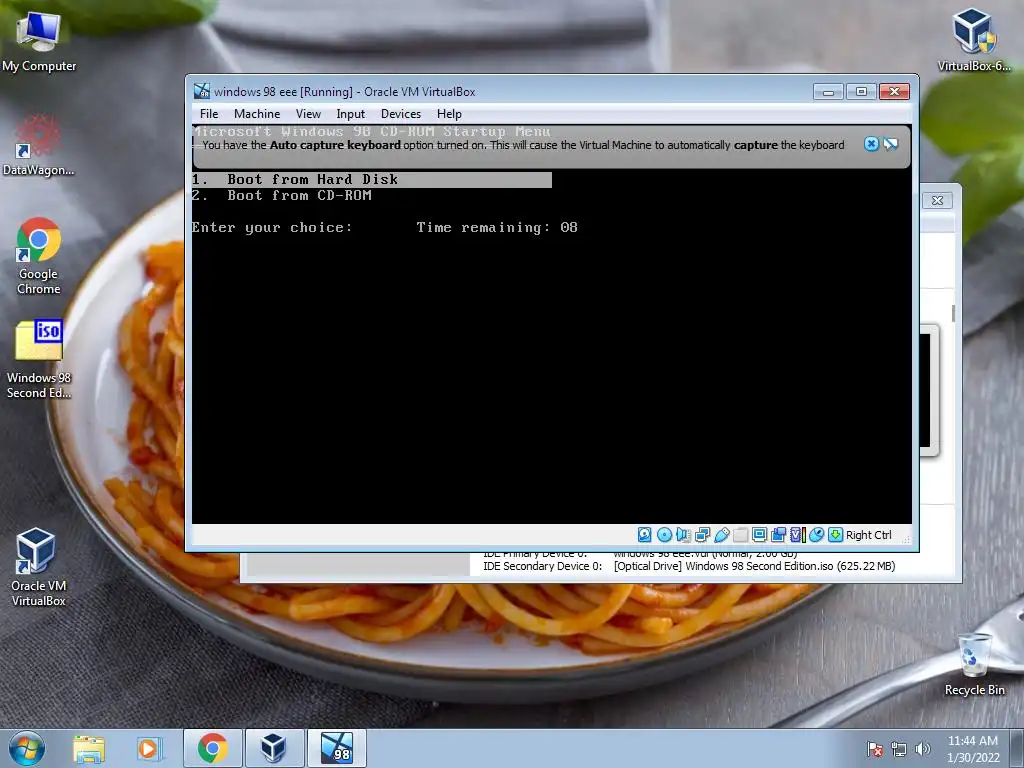Open the File menu
This screenshot has width=1024, height=768.
point(209,114)
